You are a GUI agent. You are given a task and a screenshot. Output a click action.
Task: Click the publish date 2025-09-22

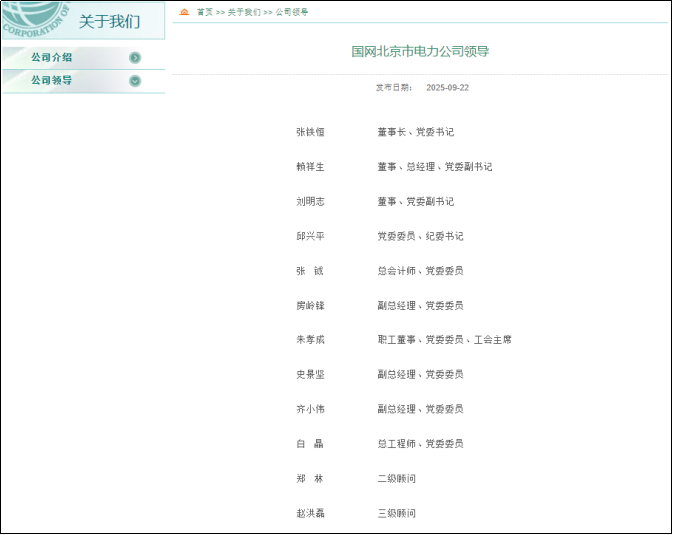[x=447, y=88]
